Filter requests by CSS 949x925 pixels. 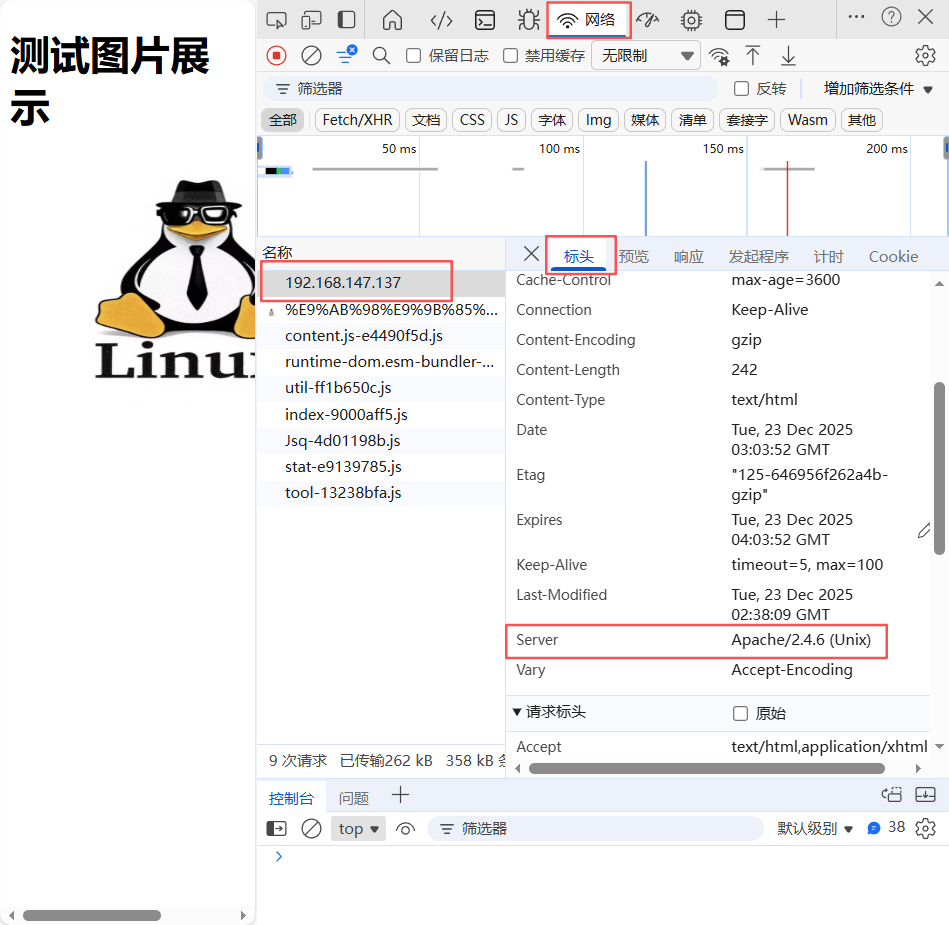coord(472,120)
